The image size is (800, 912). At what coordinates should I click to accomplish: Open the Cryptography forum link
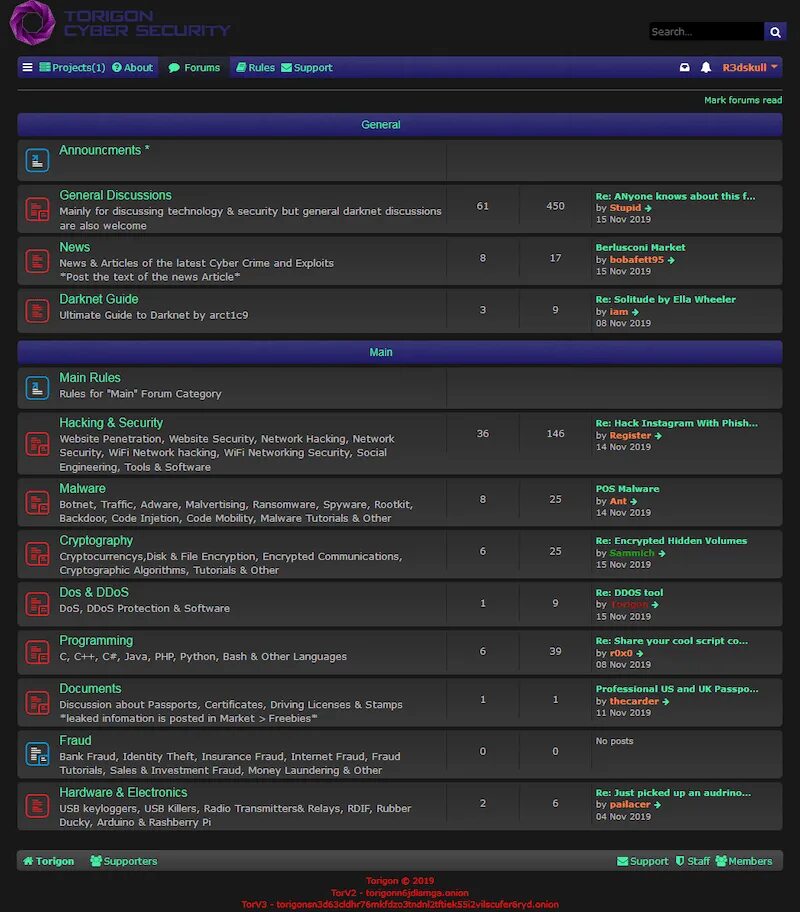pos(96,540)
